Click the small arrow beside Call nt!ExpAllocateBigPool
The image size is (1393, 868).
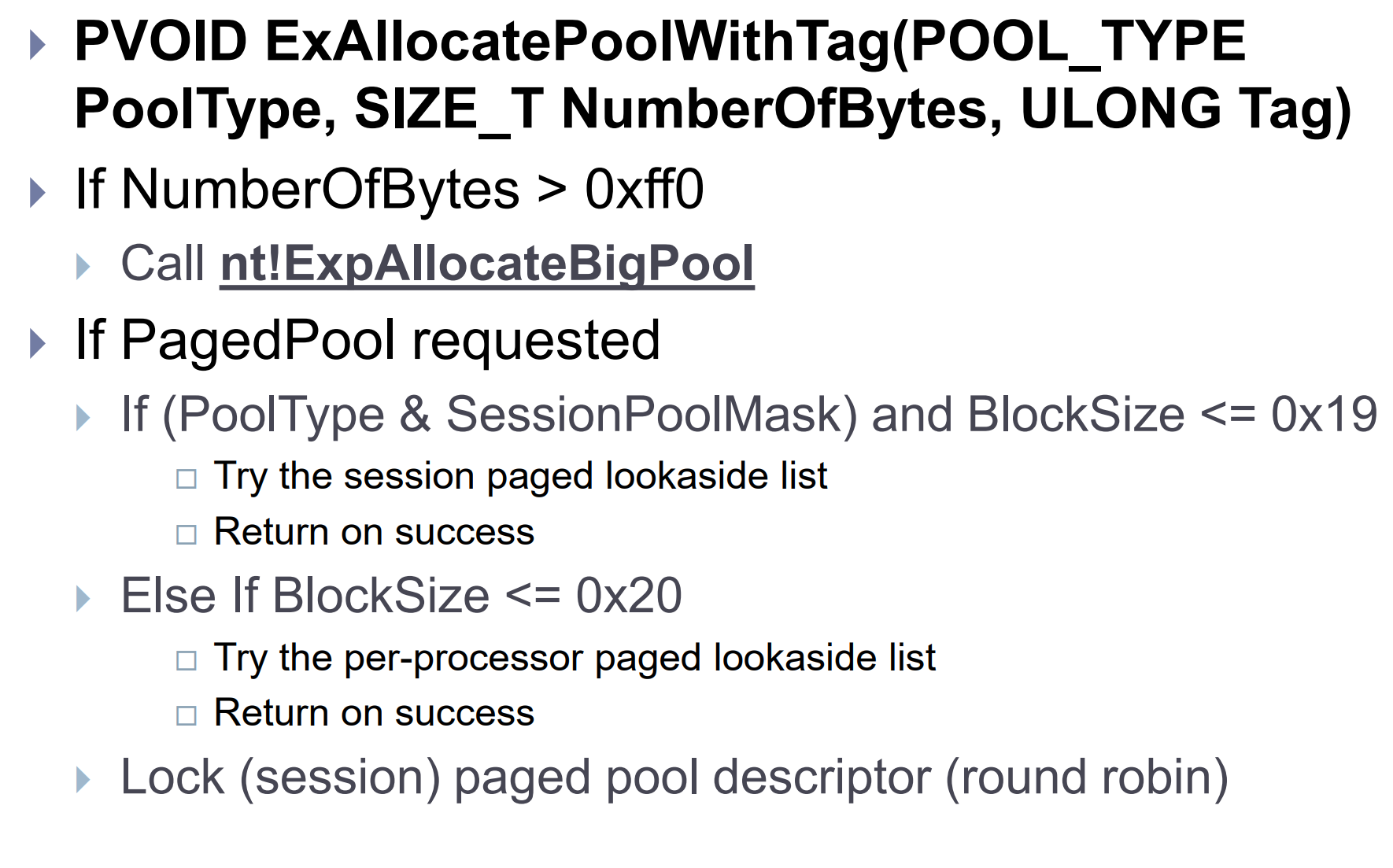(83, 266)
